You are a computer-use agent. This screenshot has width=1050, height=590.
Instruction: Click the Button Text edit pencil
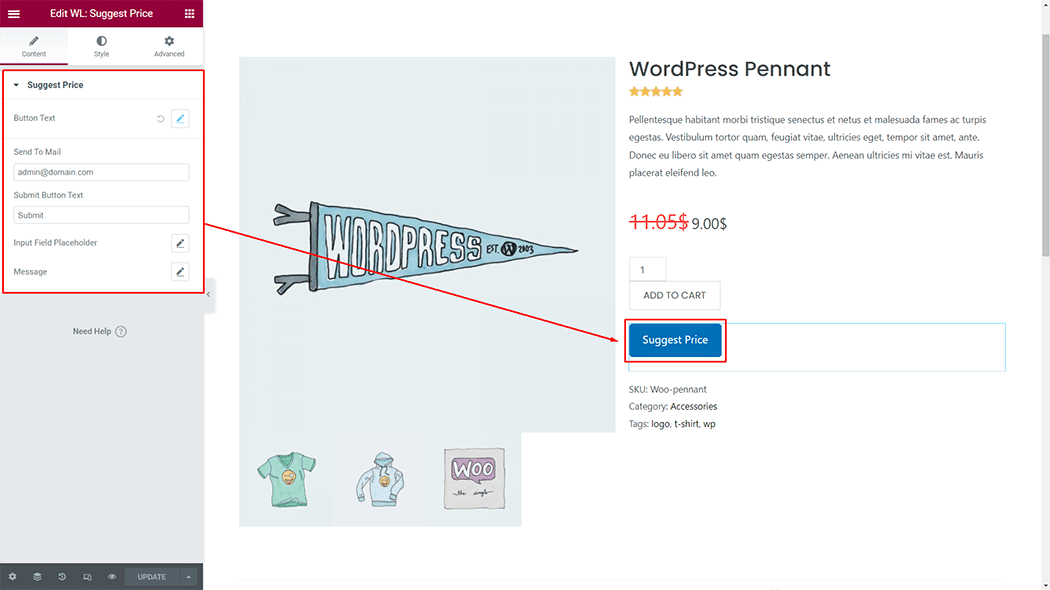point(180,119)
